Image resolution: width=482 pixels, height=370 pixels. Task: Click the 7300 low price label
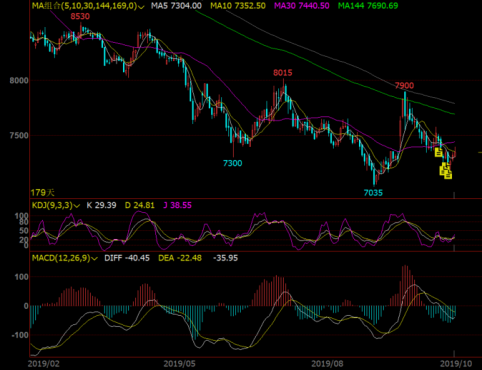coord(232,163)
